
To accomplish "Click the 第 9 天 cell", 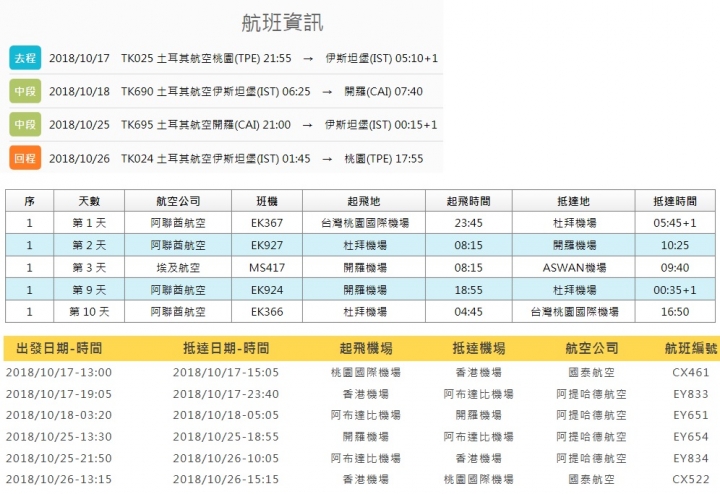I will point(89,290).
